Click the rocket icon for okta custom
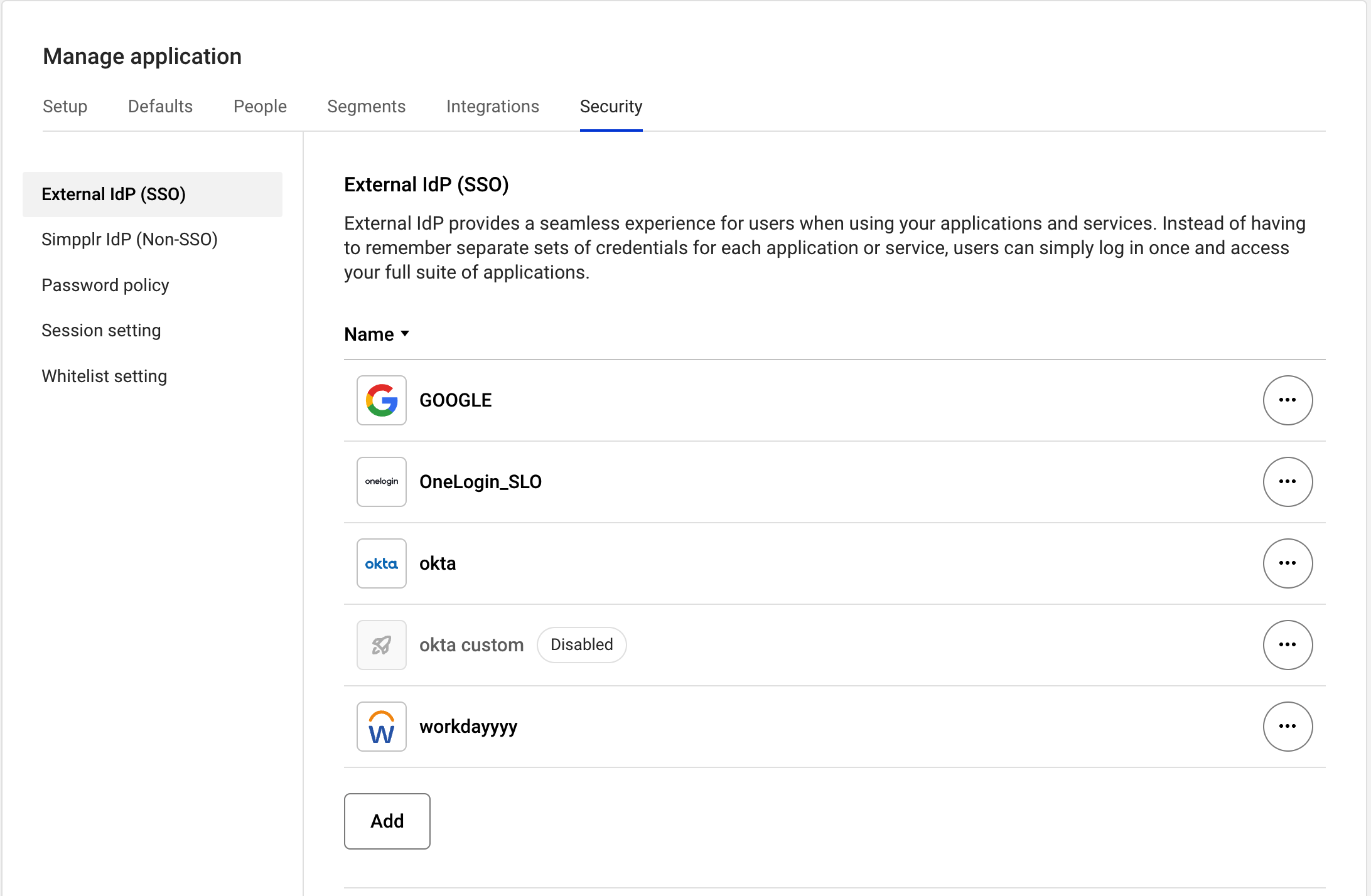This screenshot has width=1371, height=896. point(381,644)
